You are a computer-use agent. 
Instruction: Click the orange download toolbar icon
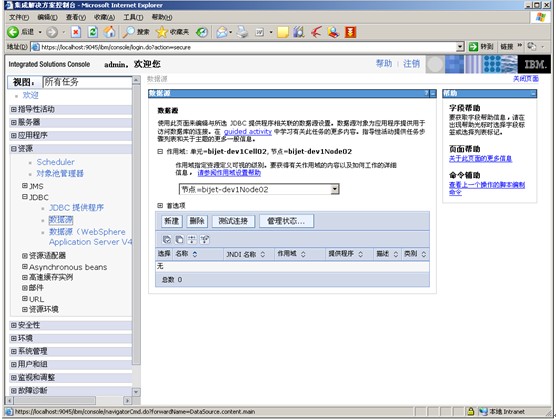(350, 32)
